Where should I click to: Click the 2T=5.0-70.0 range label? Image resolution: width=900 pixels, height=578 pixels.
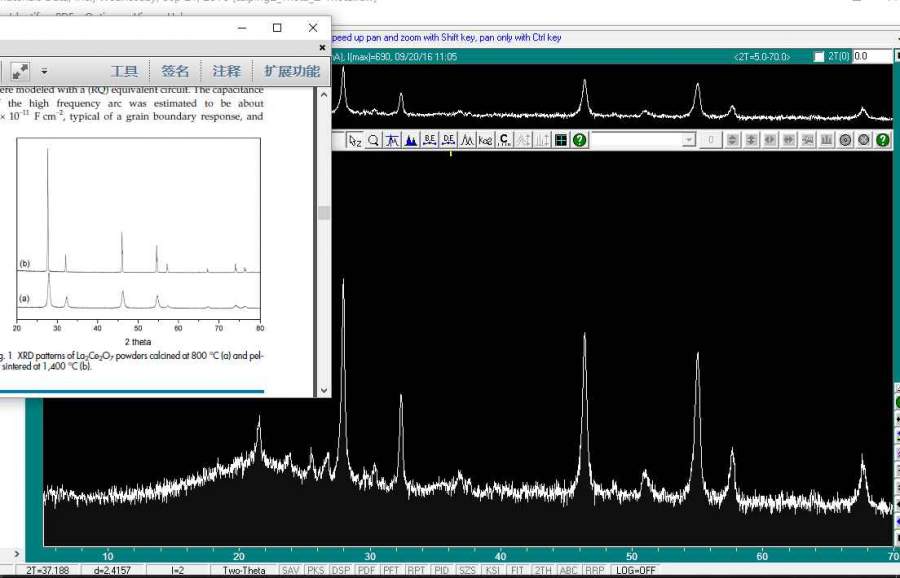762,56
